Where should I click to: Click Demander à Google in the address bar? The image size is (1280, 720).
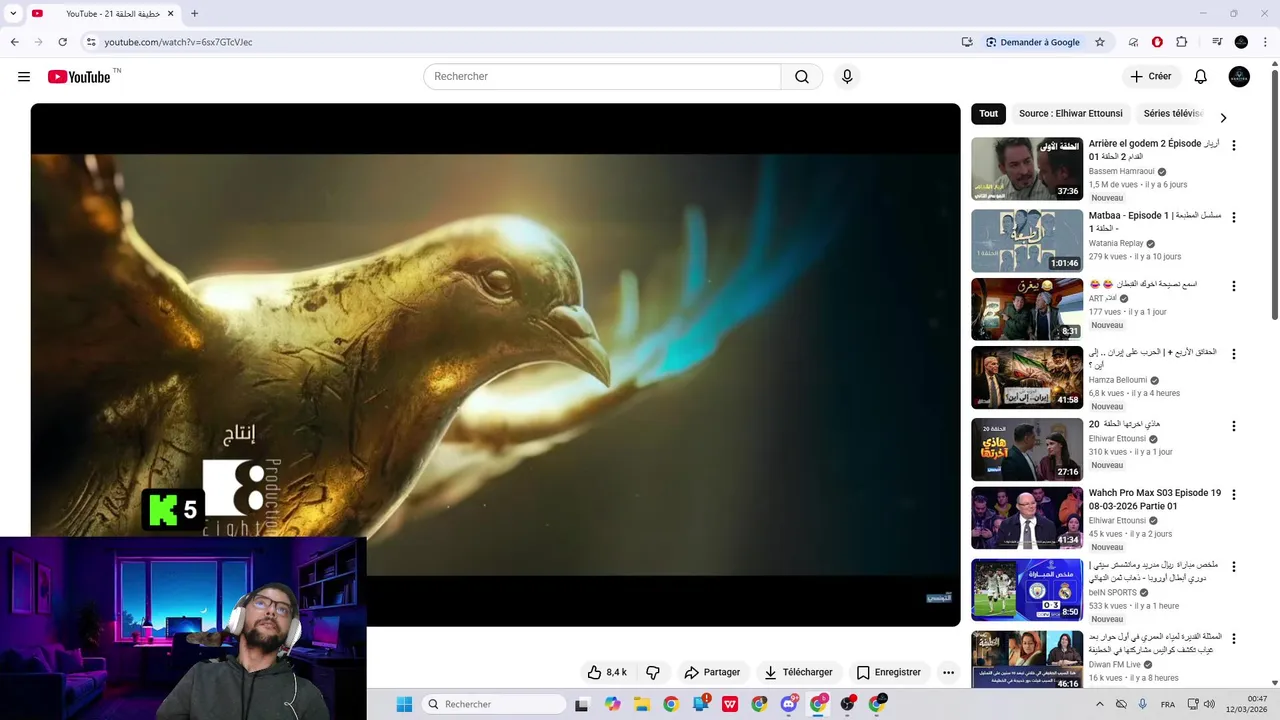coord(1032,42)
